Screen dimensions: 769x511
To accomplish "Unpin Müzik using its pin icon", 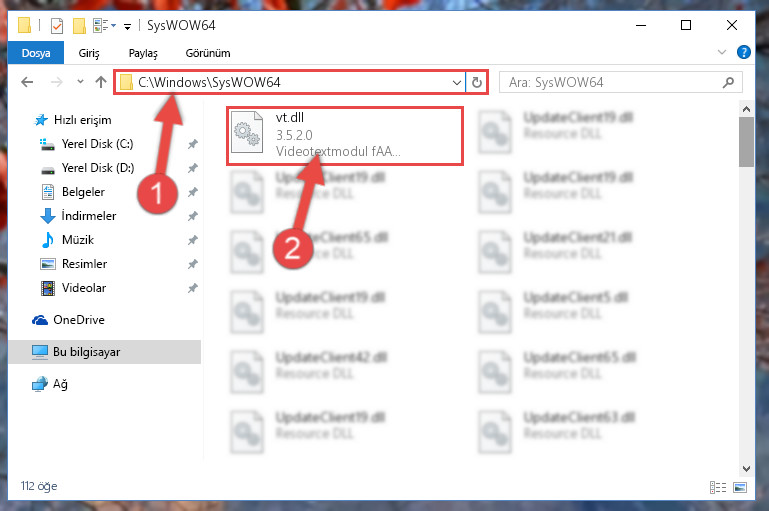I will [193, 240].
